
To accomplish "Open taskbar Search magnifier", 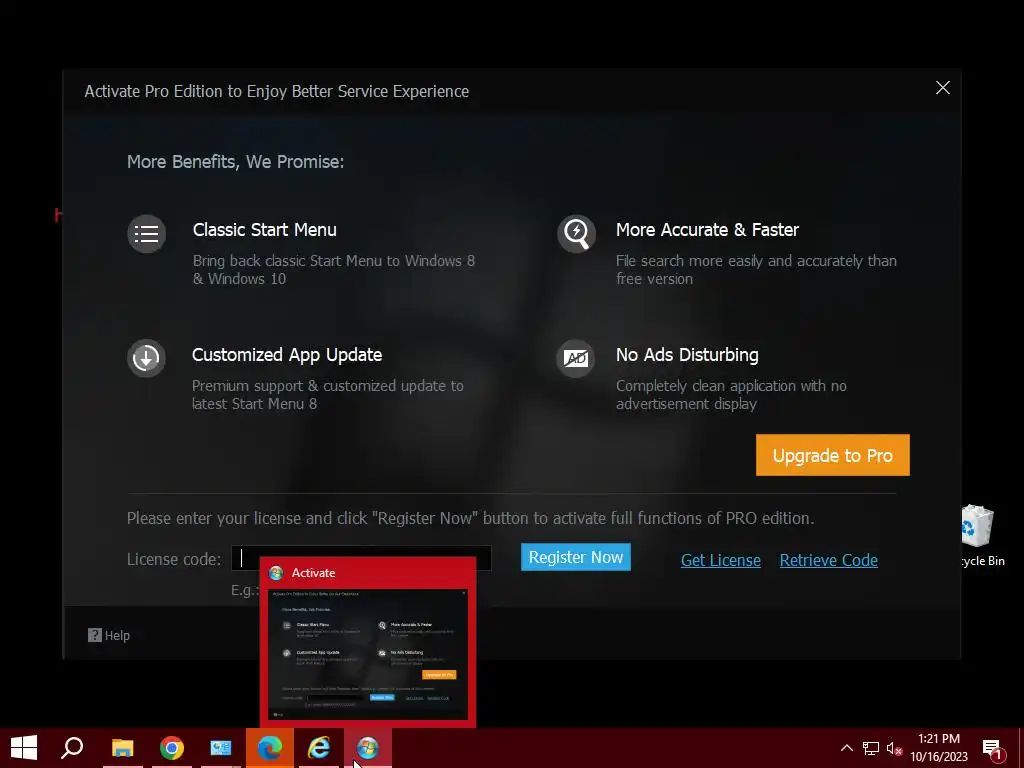I will click(x=72, y=748).
